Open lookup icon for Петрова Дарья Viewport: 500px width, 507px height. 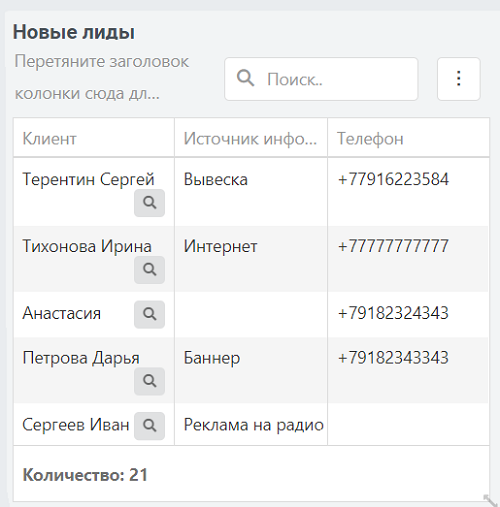(149, 381)
